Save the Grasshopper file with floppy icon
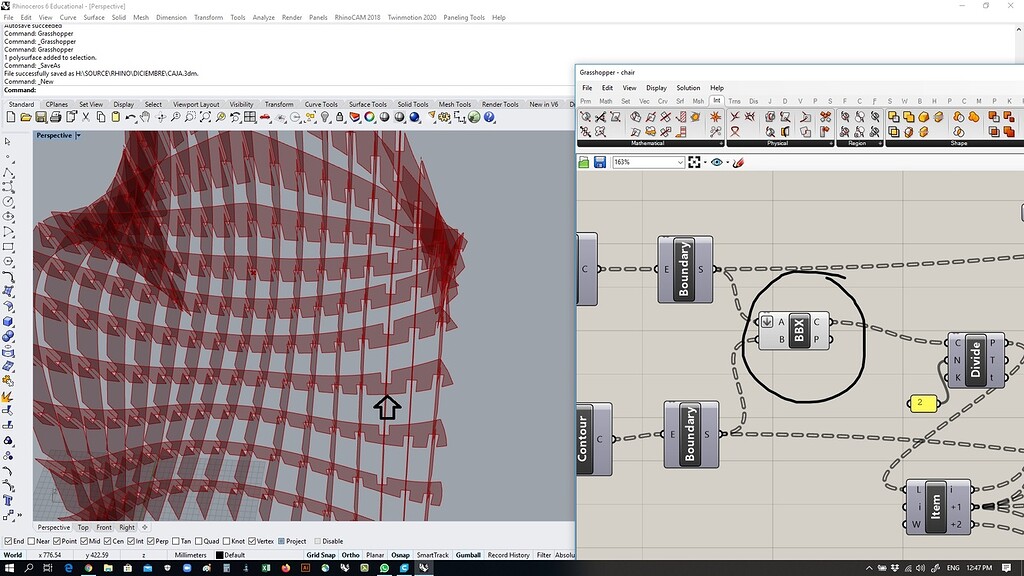Image resolution: width=1024 pixels, height=576 pixels. coord(599,162)
